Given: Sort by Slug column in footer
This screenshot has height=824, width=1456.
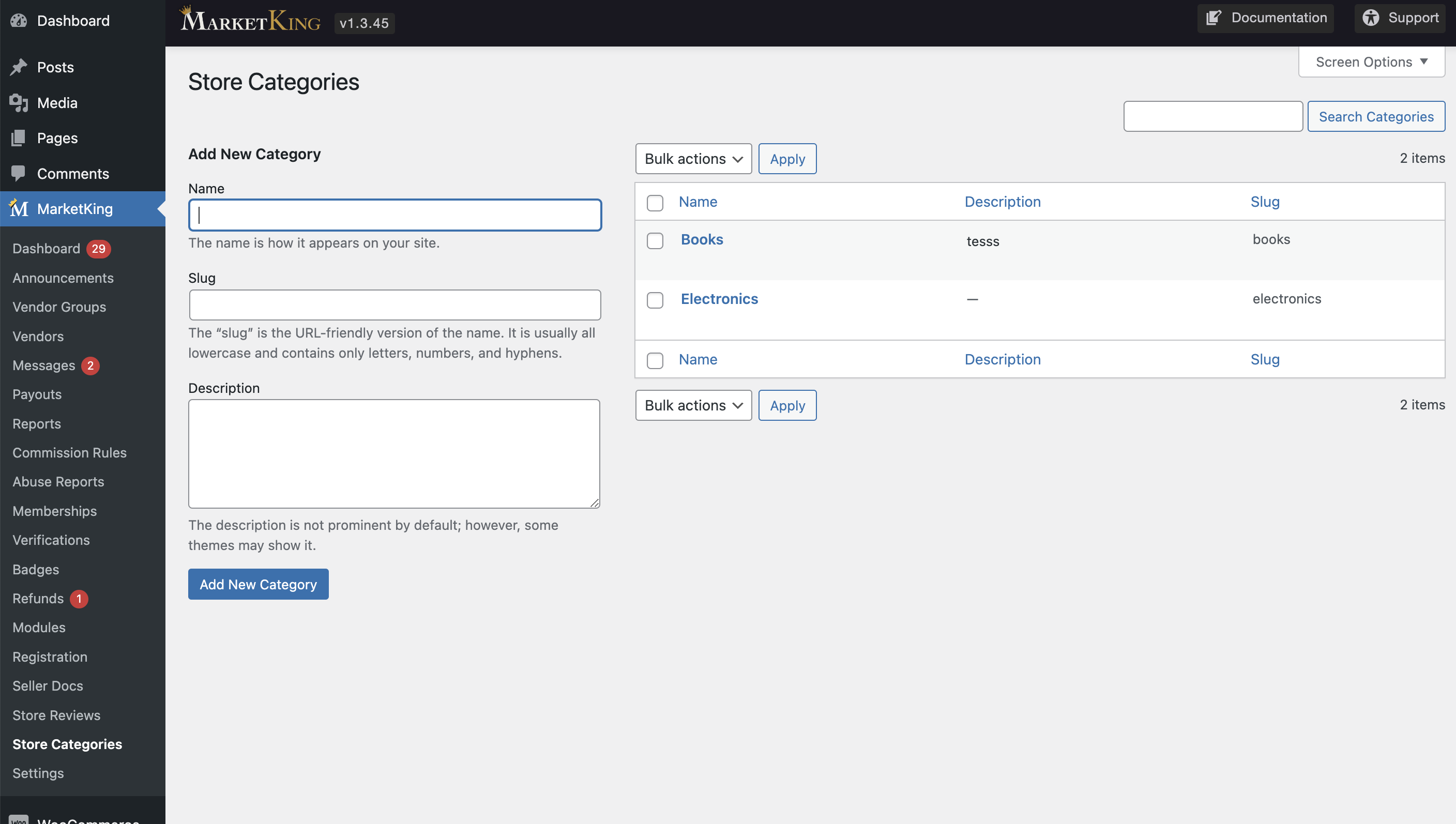Looking at the screenshot, I should click(x=1265, y=359).
